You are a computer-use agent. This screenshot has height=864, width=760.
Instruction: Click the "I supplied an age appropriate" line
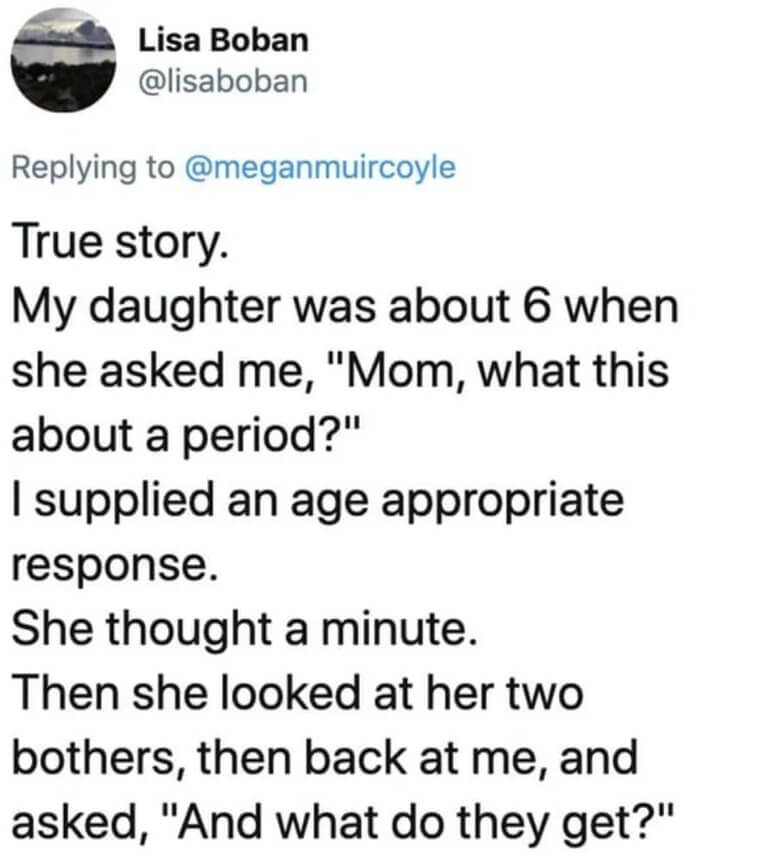pyautogui.click(x=318, y=501)
